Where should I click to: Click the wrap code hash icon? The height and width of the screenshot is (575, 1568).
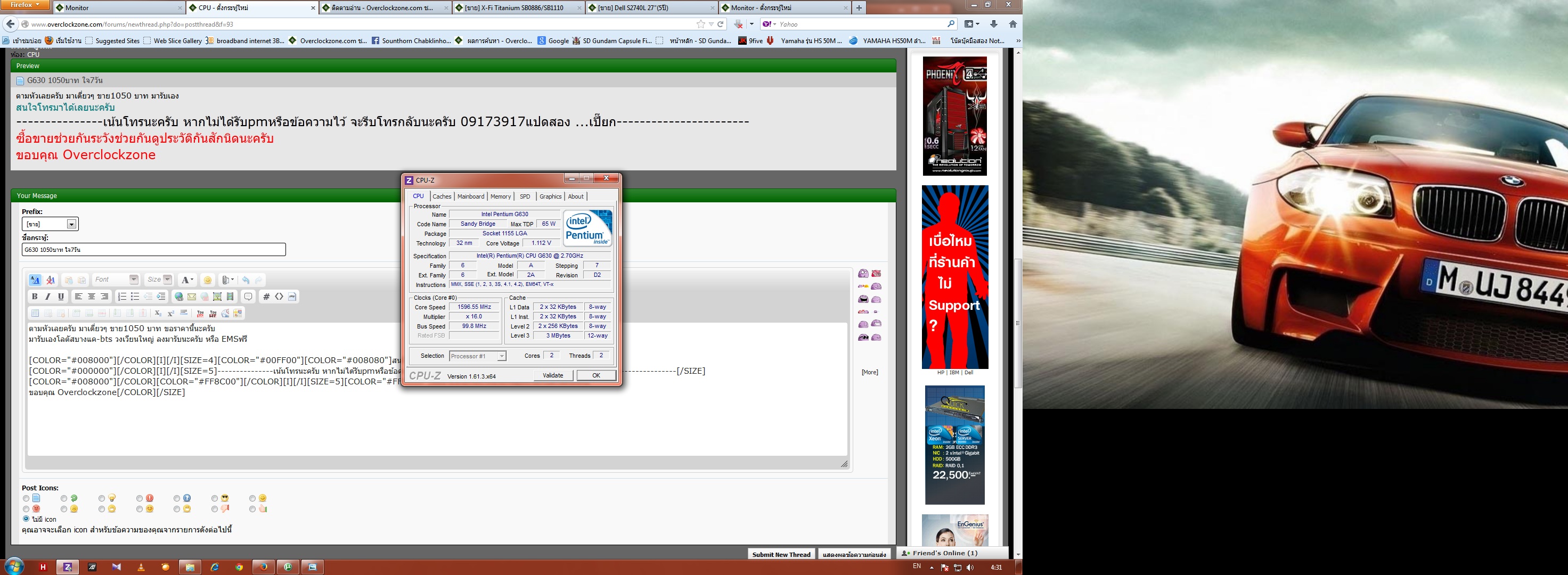266,297
